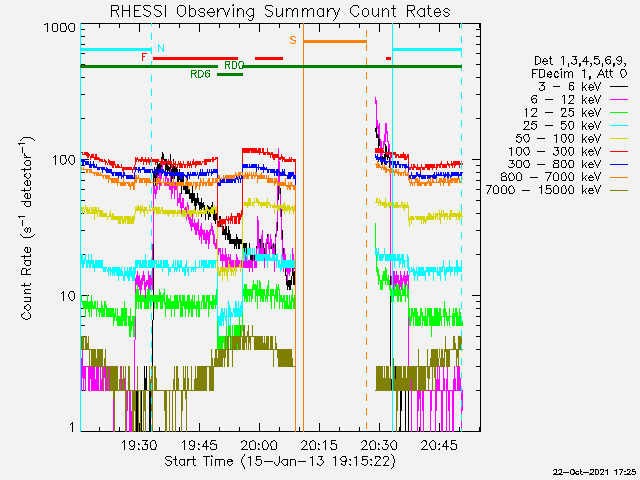
Task: Click the red line swatch for 100 - 300 keV
Action: tap(619, 151)
